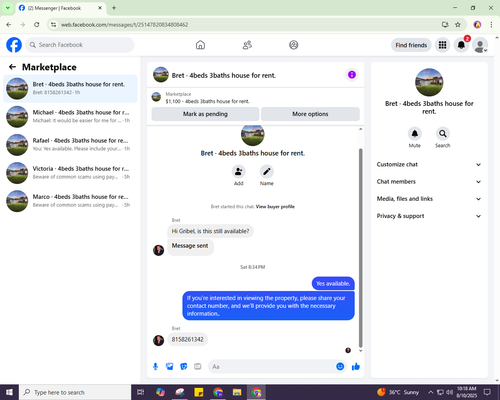
Task: Bookmark this page with star icon
Action: pyautogui.click(x=458, y=25)
